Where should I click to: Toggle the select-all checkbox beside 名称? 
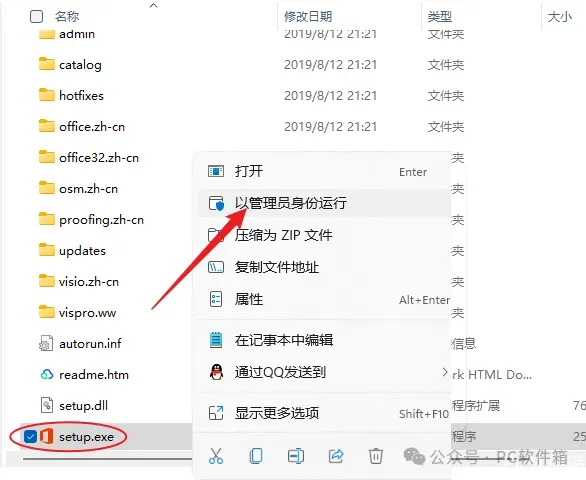(x=36, y=16)
